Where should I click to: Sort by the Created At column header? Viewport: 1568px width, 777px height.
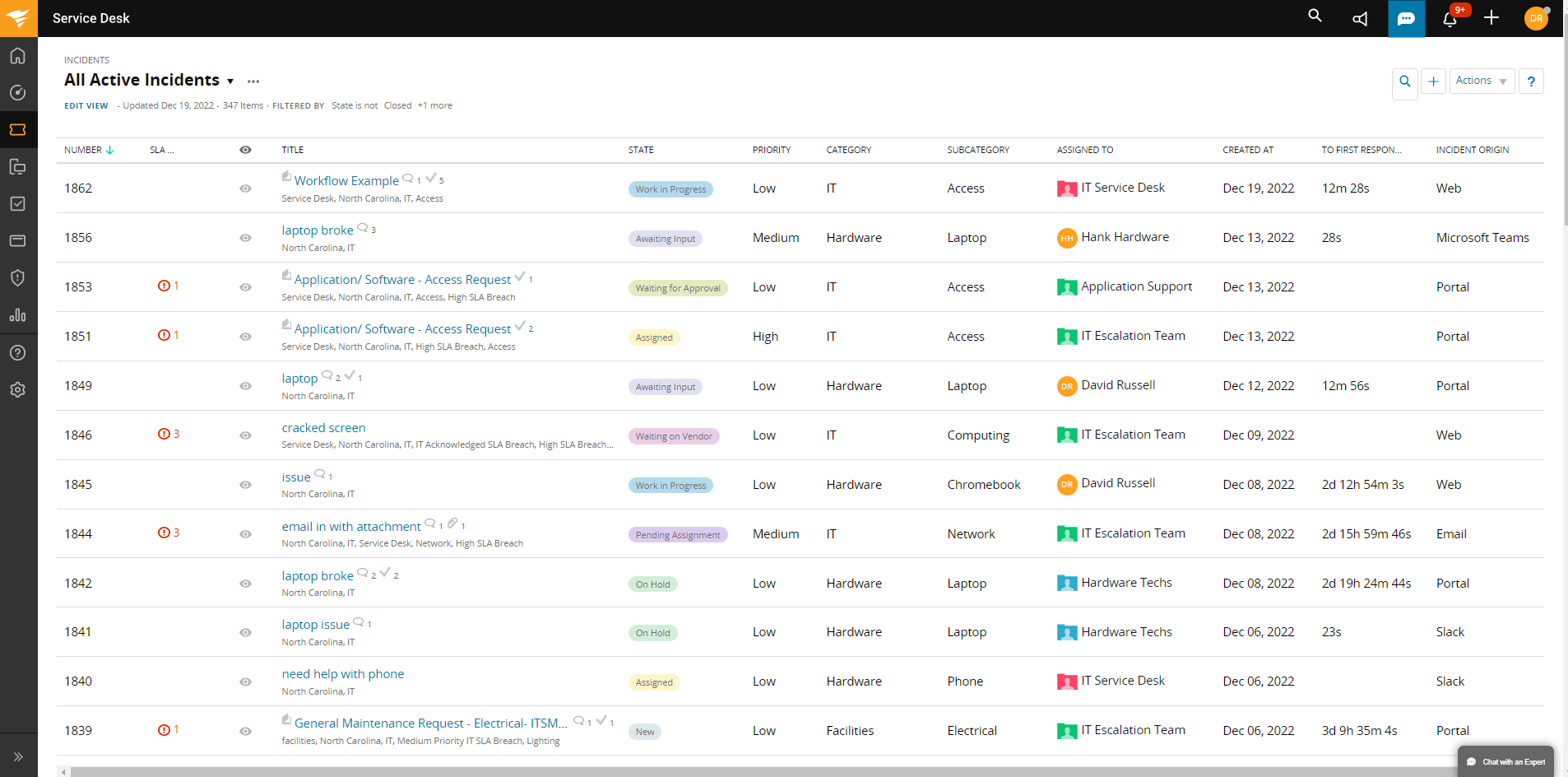coord(1247,150)
